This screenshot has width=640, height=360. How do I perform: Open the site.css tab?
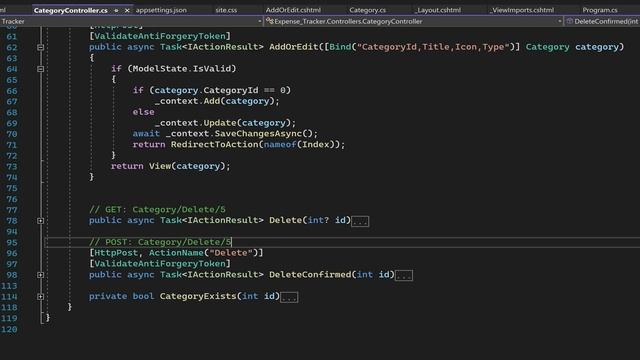point(226,10)
